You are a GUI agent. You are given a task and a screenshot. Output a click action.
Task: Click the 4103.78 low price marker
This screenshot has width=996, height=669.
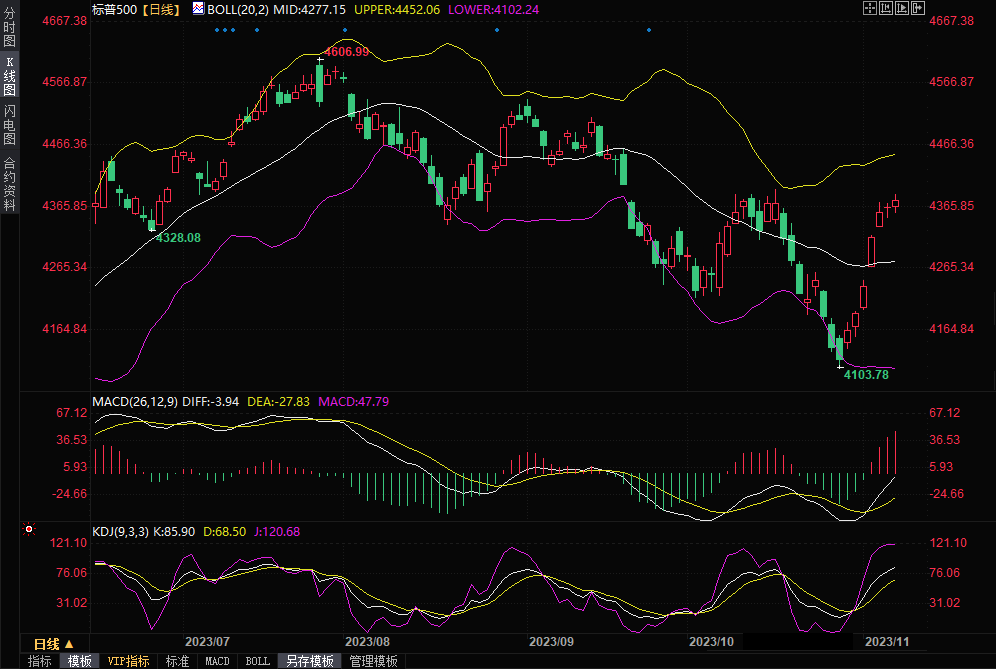(866, 375)
